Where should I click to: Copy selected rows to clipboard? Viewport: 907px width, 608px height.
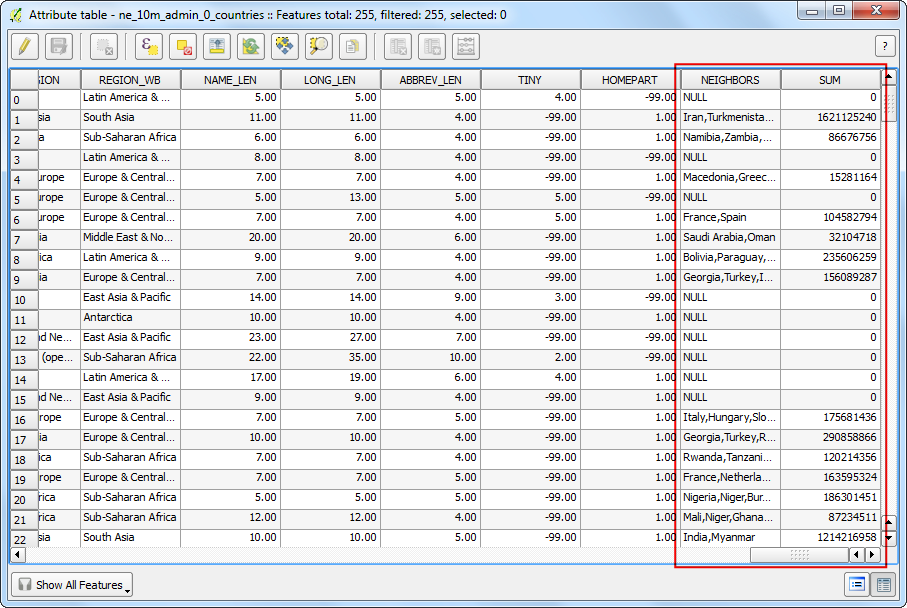coord(353,46)
